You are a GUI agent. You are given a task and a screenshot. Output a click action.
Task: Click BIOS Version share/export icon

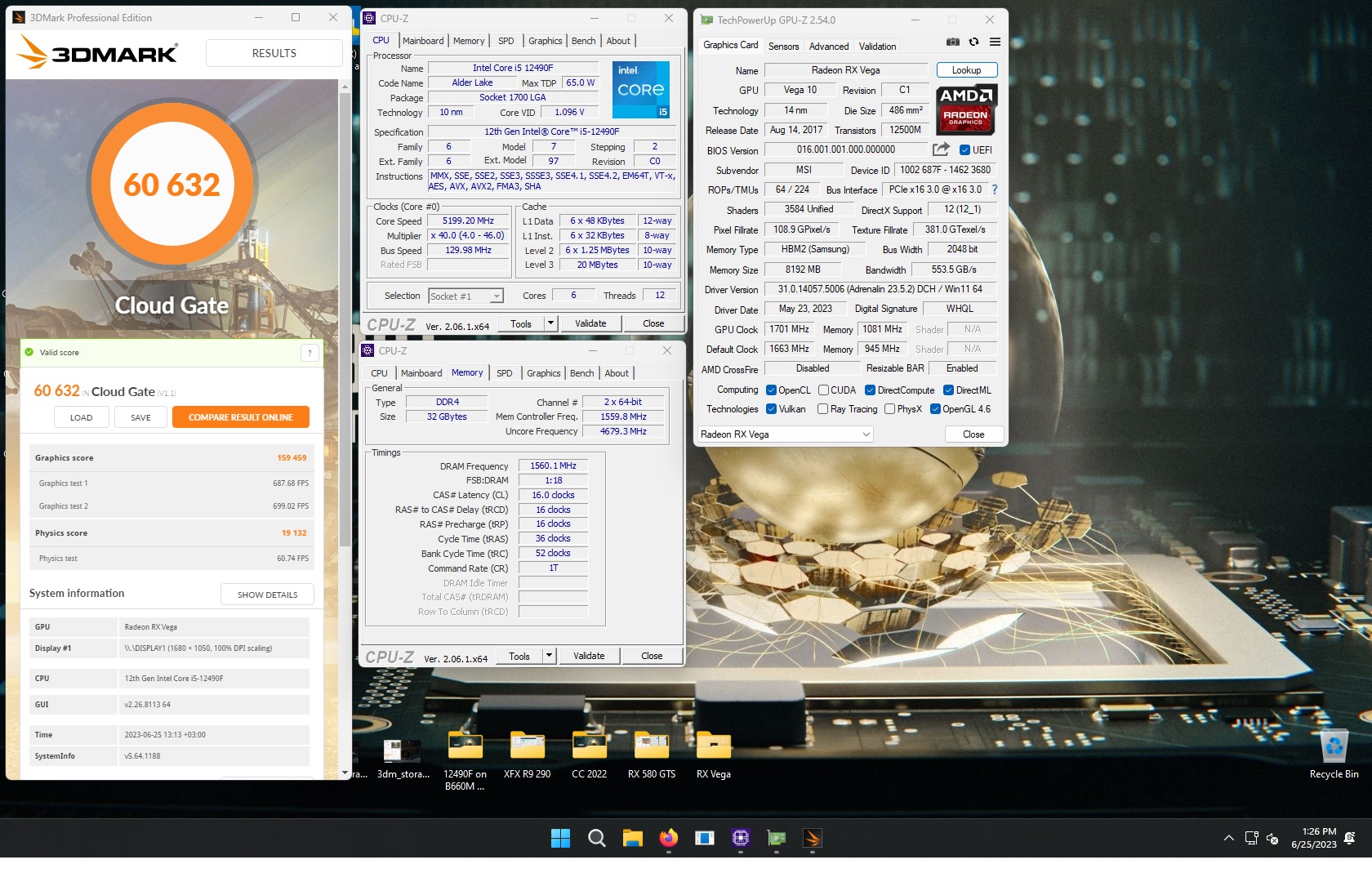tap(941, 149)
